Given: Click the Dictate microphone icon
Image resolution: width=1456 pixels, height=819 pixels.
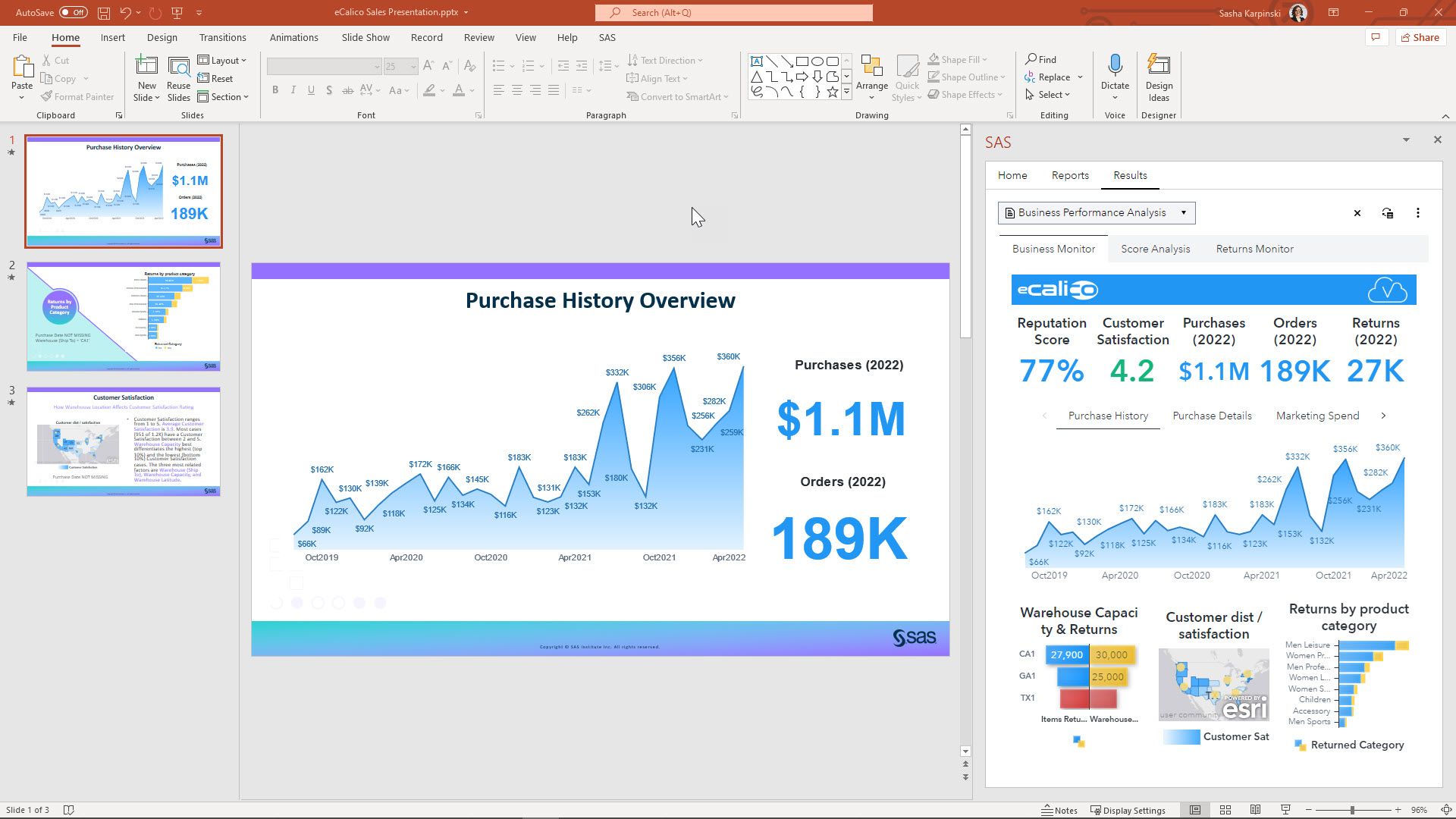Looking at the screenshot, I should [1115, 66].
